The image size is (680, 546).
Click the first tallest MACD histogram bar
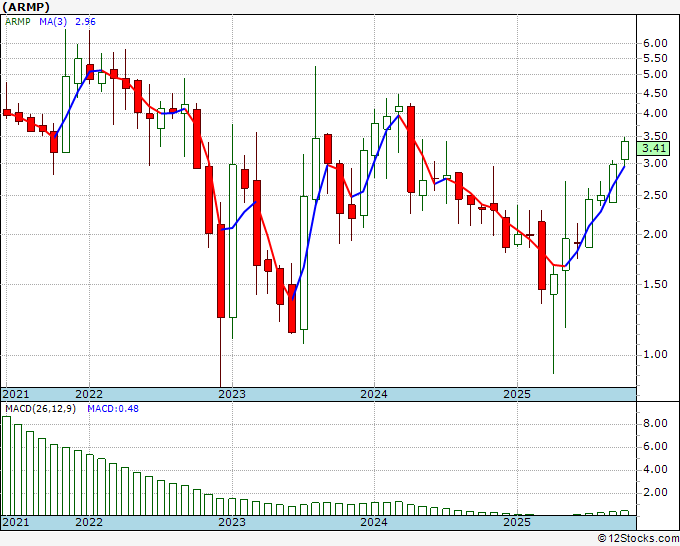[7, 466]
